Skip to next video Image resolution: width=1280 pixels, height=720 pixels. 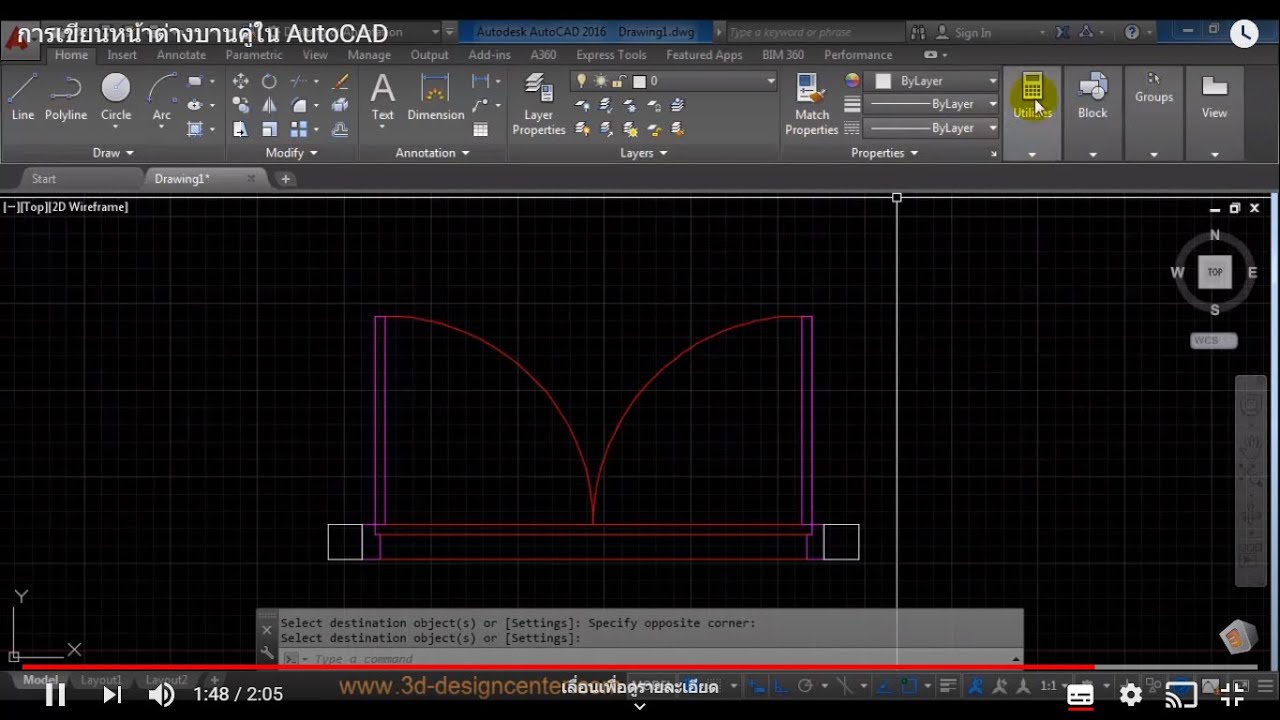tap(112, 694)
